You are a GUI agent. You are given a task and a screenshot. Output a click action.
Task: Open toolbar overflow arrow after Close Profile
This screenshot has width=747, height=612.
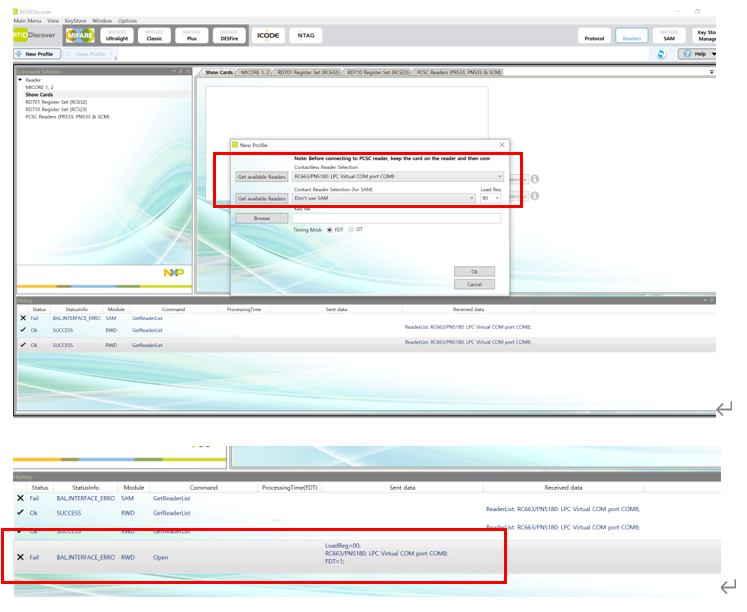pyautogui.click(x=115, y=58)
